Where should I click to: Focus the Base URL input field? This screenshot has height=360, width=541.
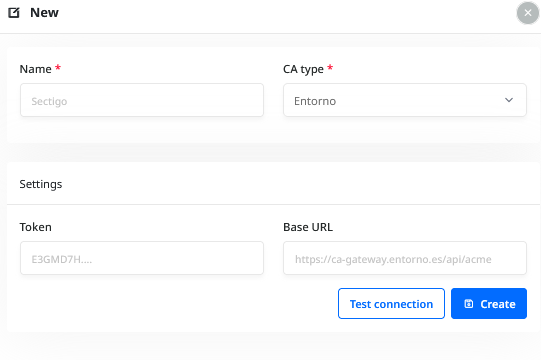[405, 258]
